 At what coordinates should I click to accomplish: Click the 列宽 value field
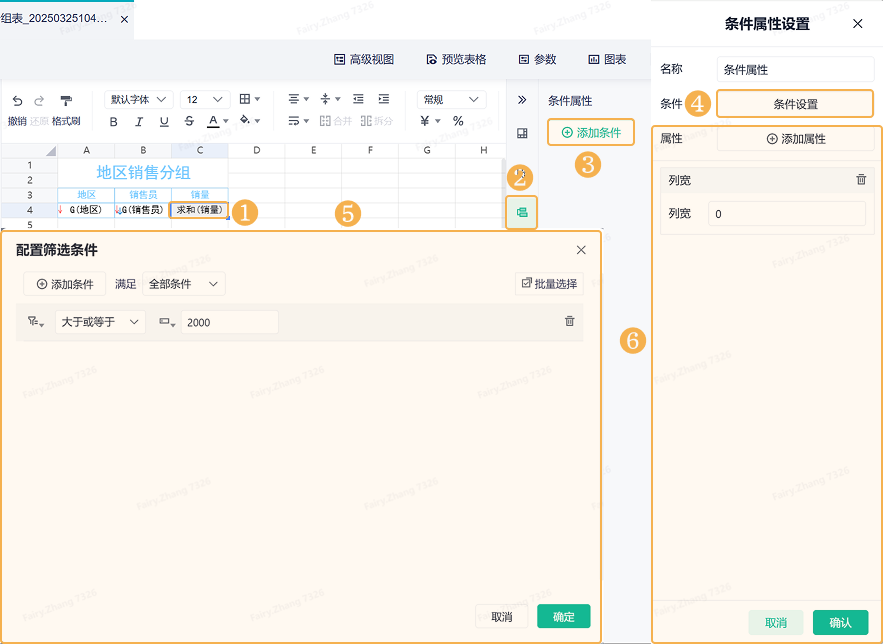[787, 214]
